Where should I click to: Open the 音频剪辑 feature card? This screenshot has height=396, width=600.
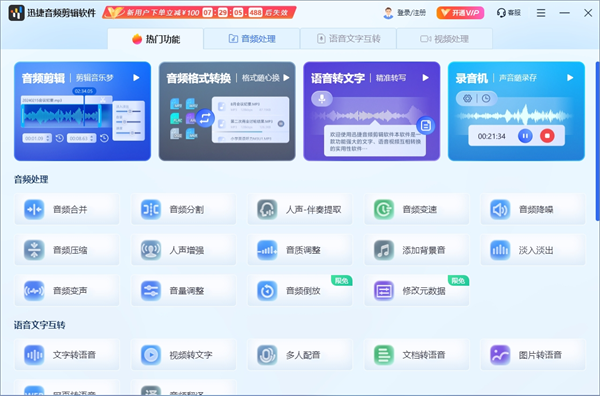82,111
